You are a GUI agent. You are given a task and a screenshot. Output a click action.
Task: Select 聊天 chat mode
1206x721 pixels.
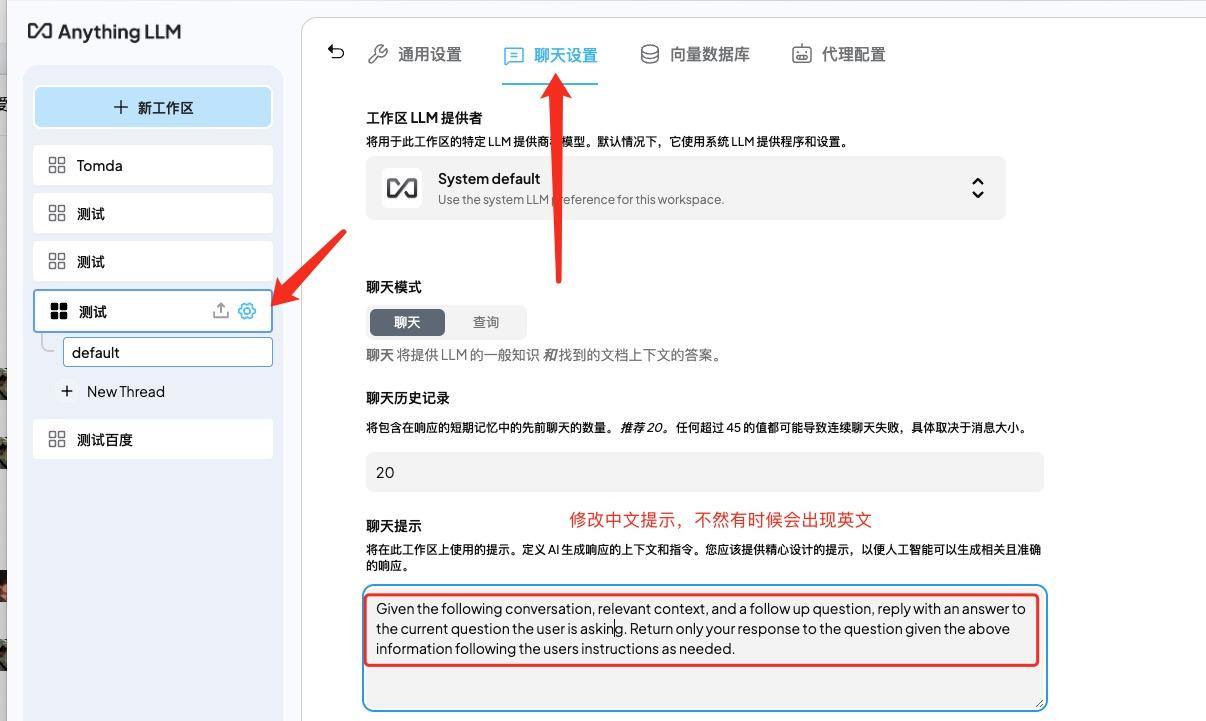pos(407,322)
